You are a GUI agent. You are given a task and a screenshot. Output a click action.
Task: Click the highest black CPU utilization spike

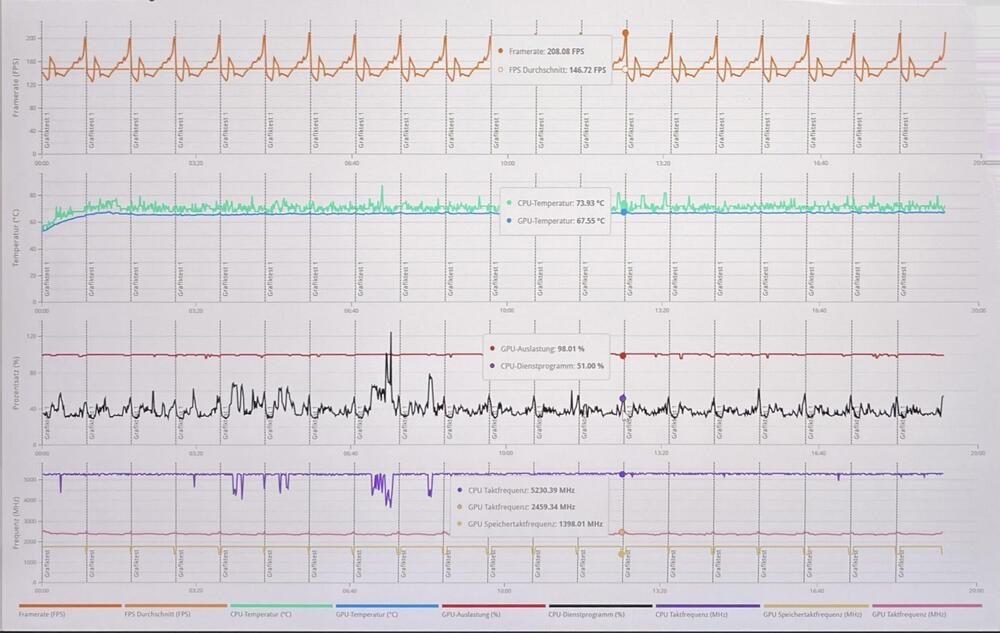pyautogui.click(x=390, y=335)
